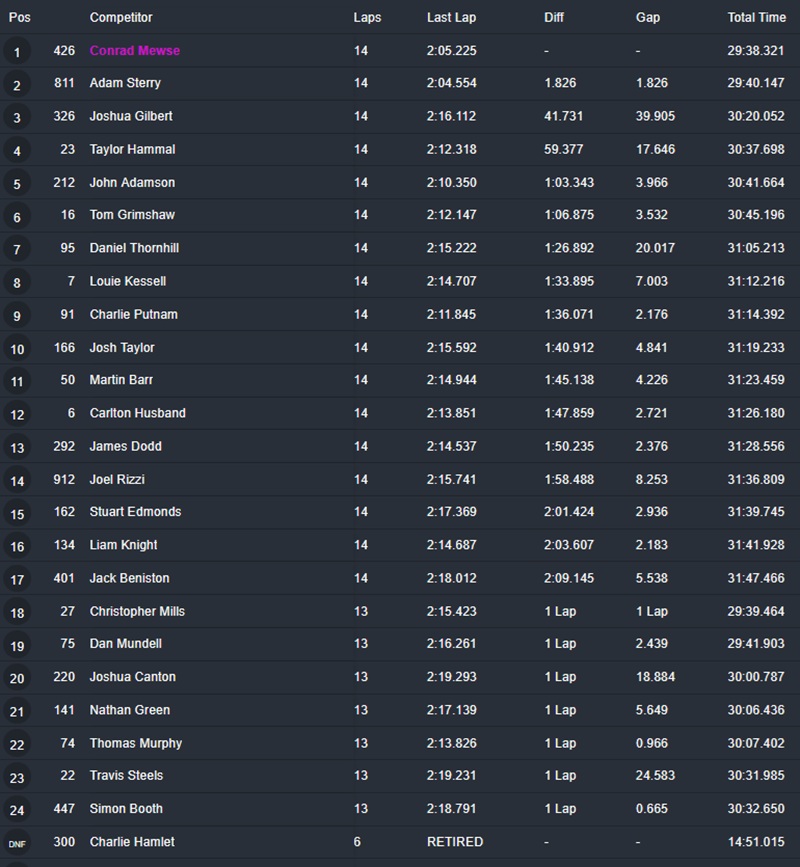
Task: Click the DNF badge for Charlie Hamlet
Action: point(17,843)
